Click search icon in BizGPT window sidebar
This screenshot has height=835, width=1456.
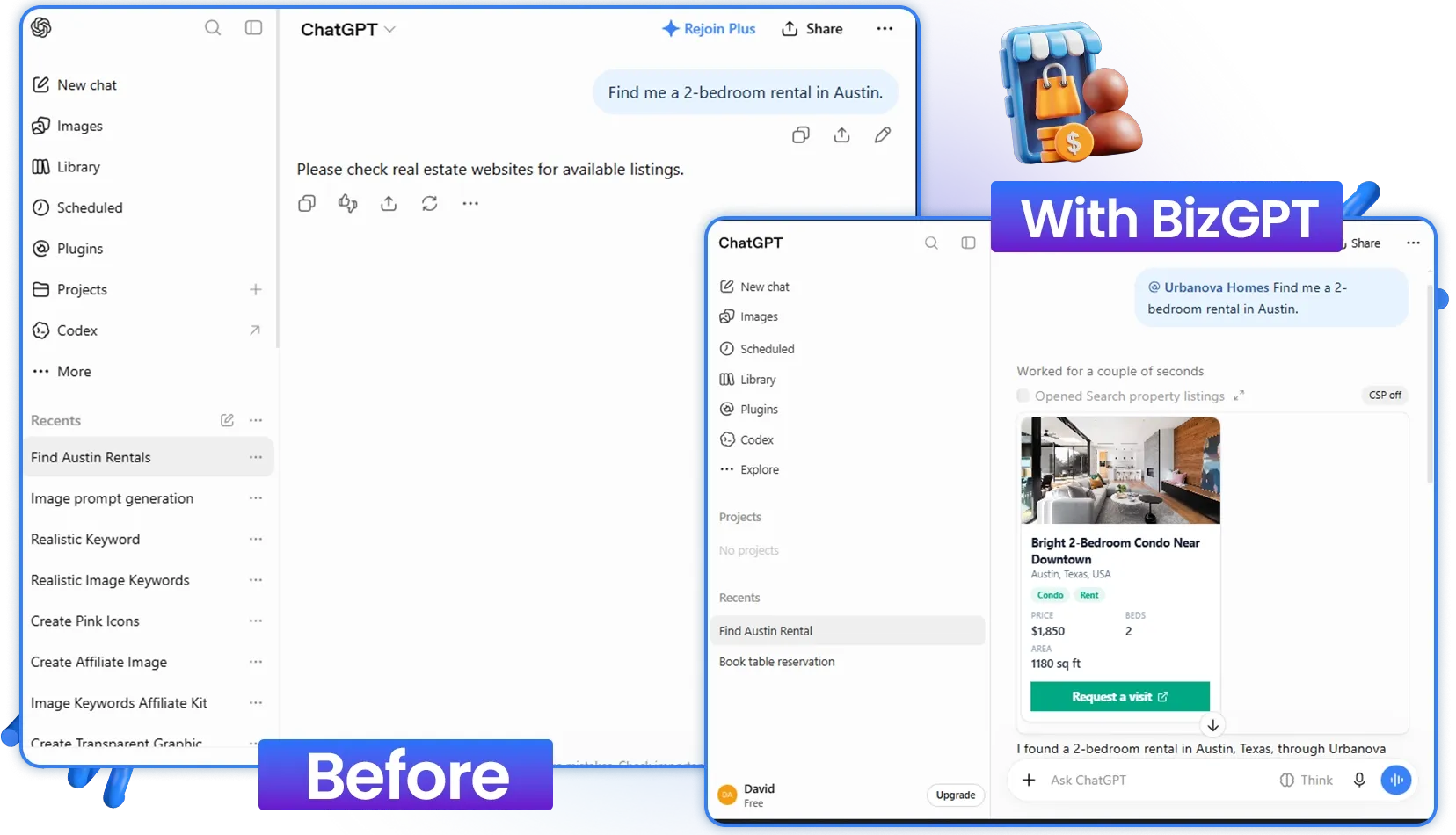tap(931, 243)
